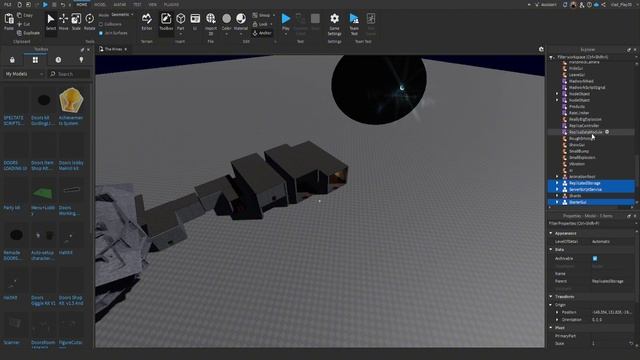Click the Filter Properties input field

pyautogui.click(x=591, y=223)
